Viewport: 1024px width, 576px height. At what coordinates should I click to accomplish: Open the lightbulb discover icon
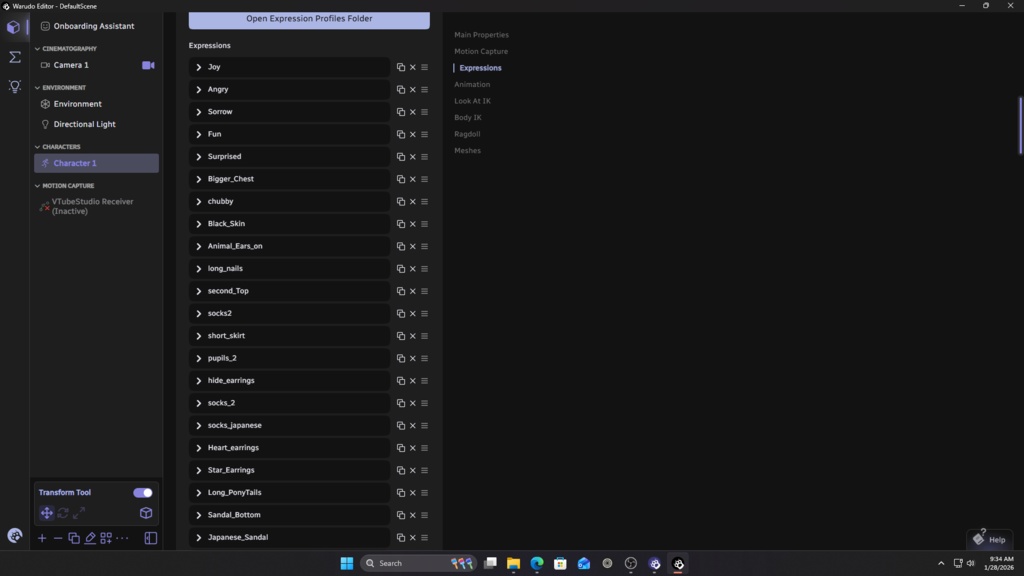[x=14, y=86]
